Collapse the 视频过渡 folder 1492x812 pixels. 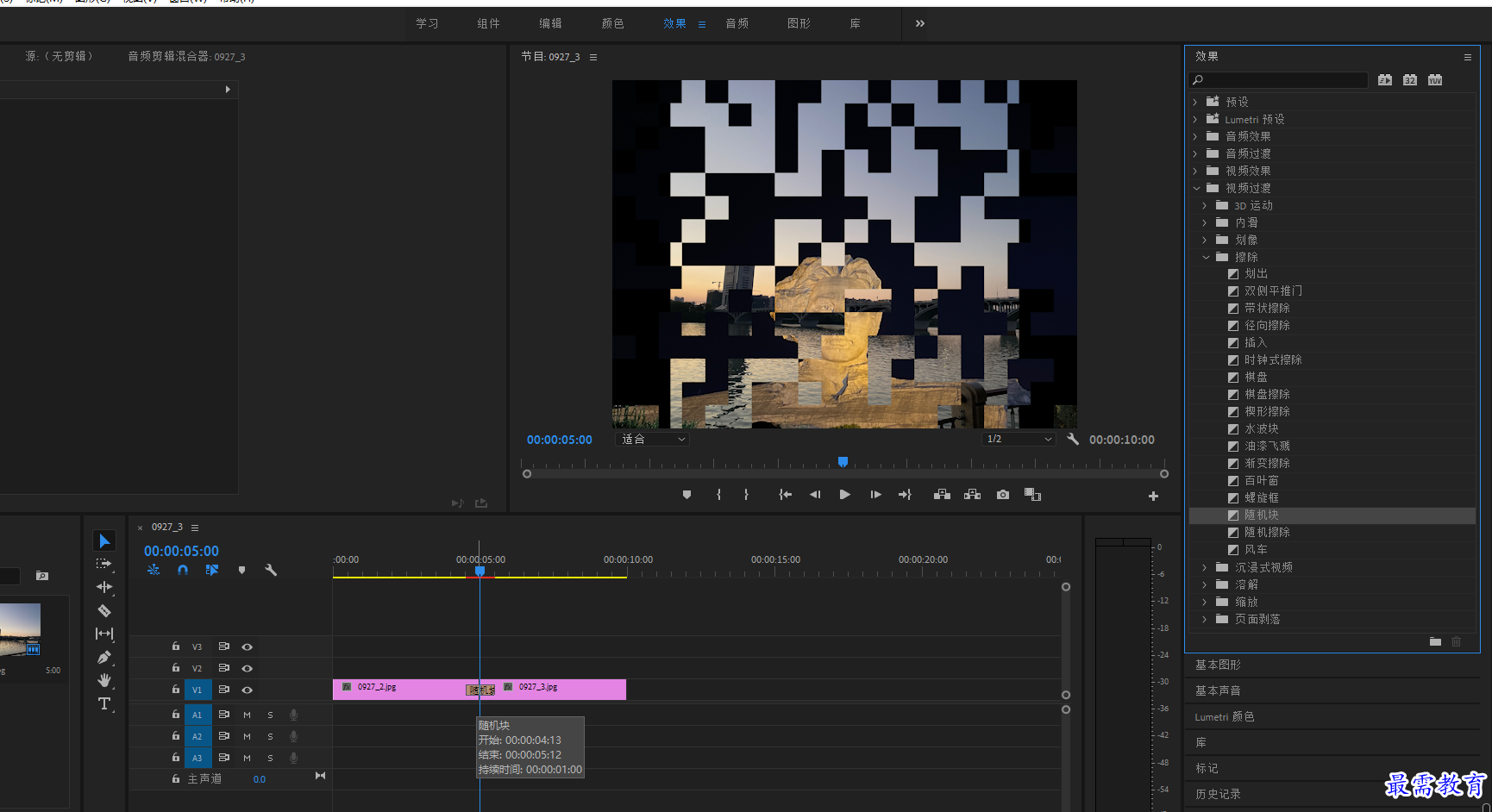point(1196,188)
